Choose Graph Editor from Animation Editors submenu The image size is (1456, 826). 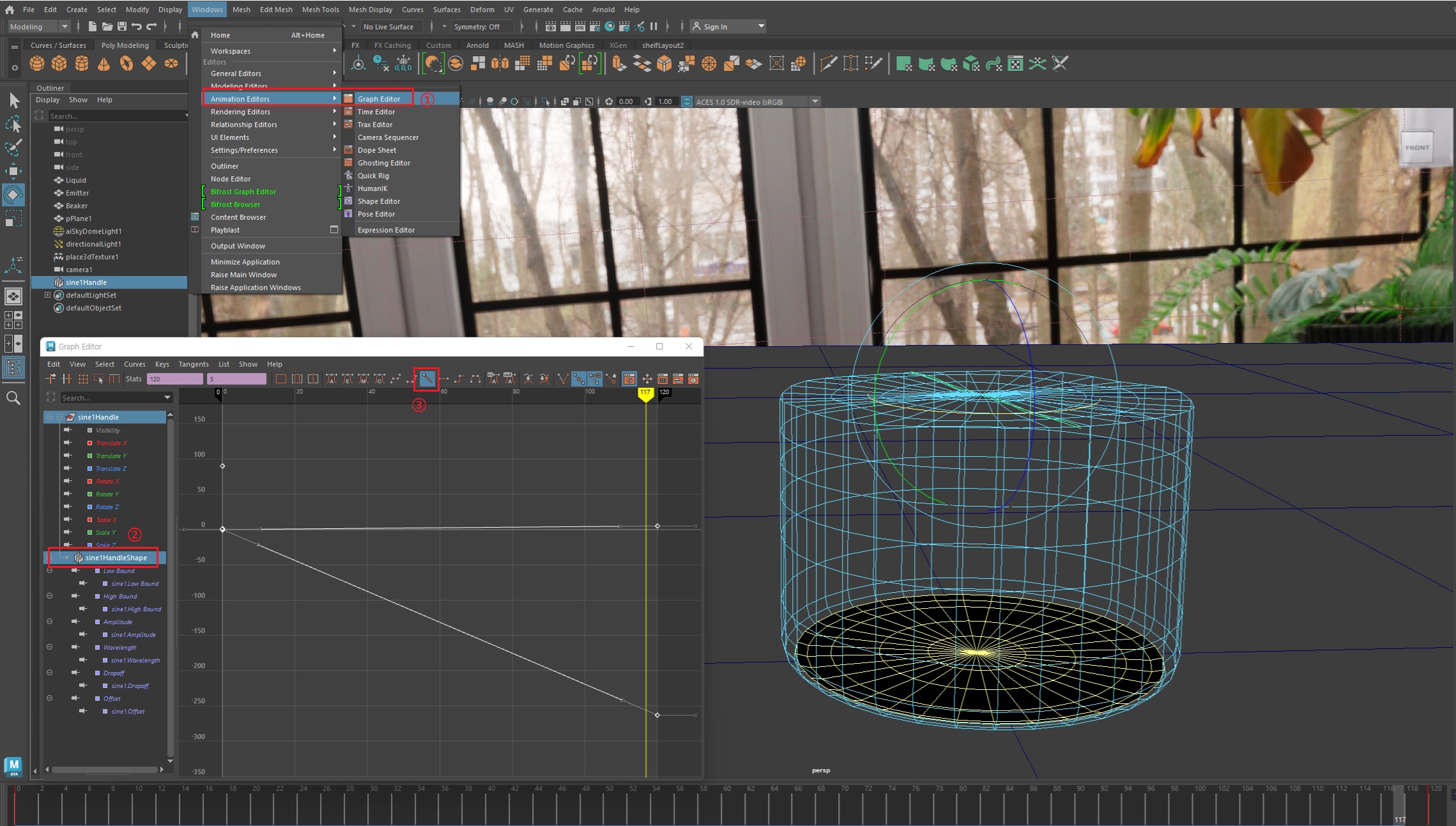click(x=379, y=99)
